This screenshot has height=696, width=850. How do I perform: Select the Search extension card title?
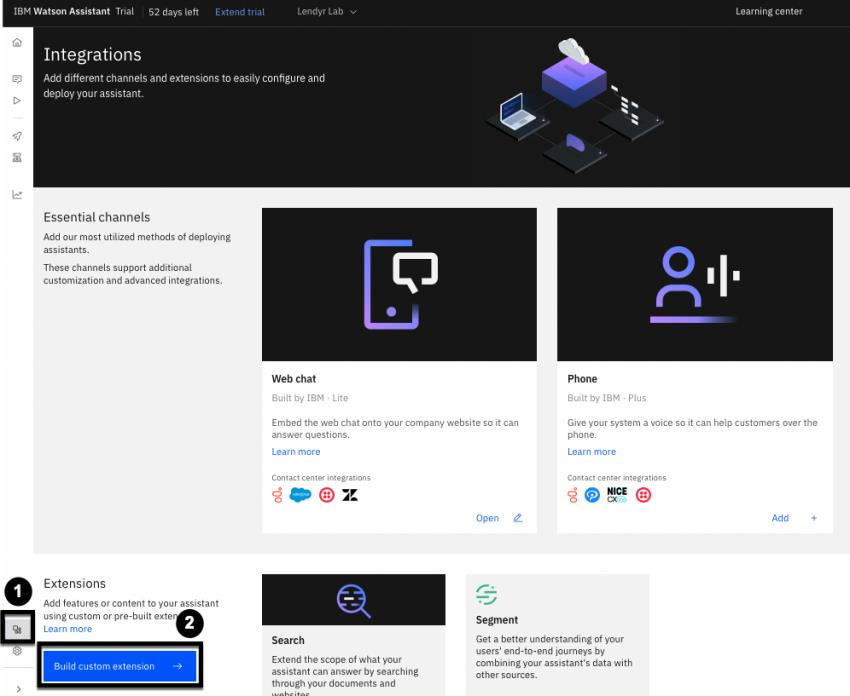point(288,640)
